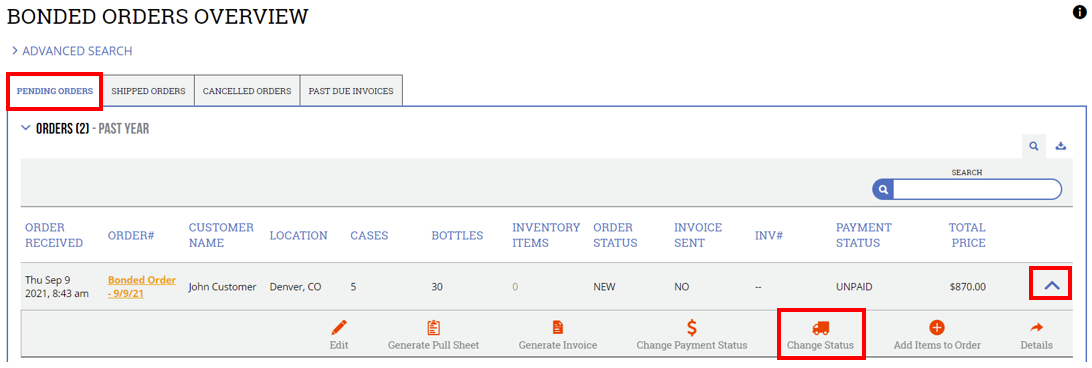Collapse the order row actions chevron
Screen dimensions: 1092x368
point(1052,285)
